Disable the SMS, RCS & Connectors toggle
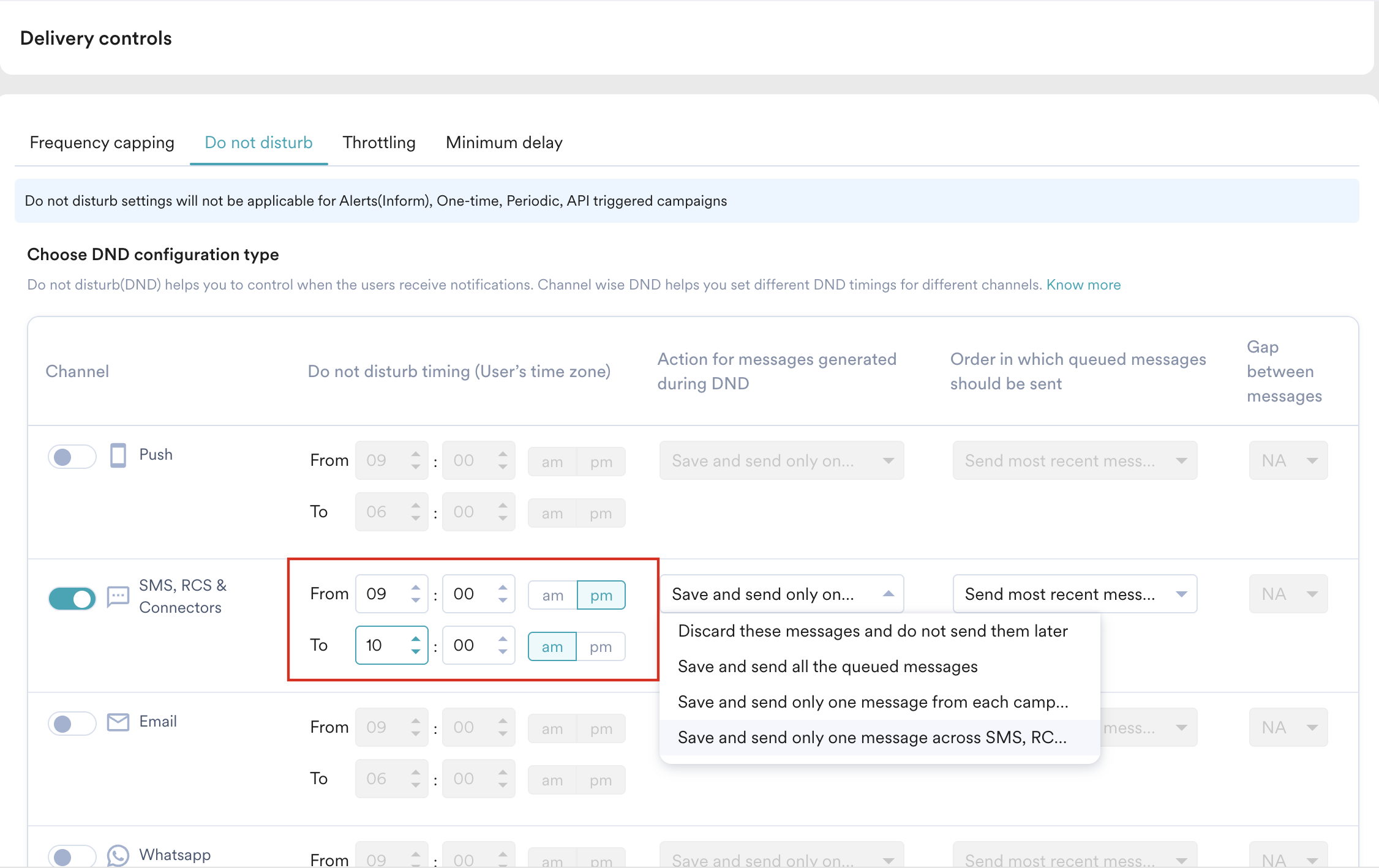Screen dimensions: 1379x868 pos(72,598)
